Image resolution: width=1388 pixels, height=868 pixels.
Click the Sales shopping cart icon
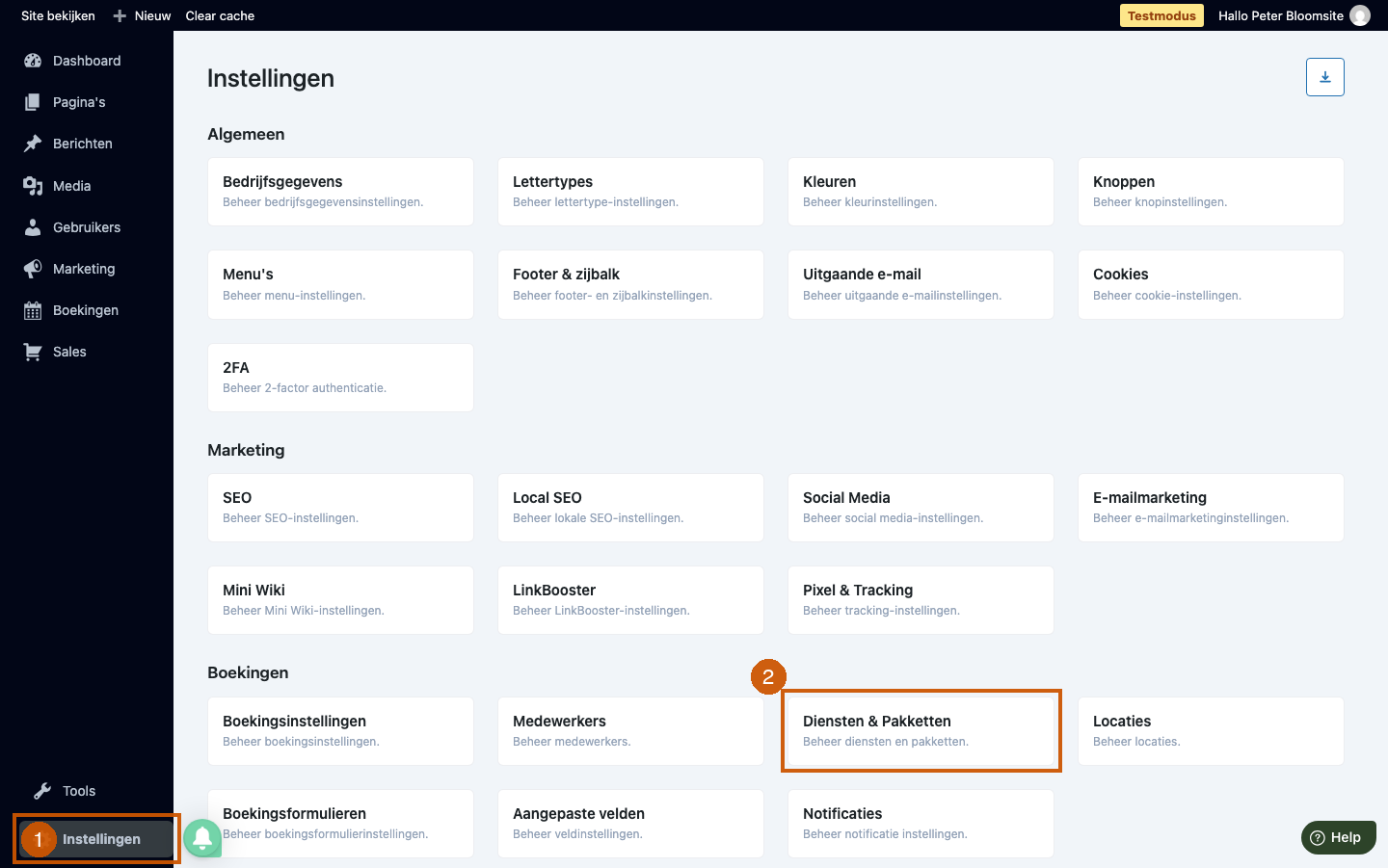pos(33,352)
